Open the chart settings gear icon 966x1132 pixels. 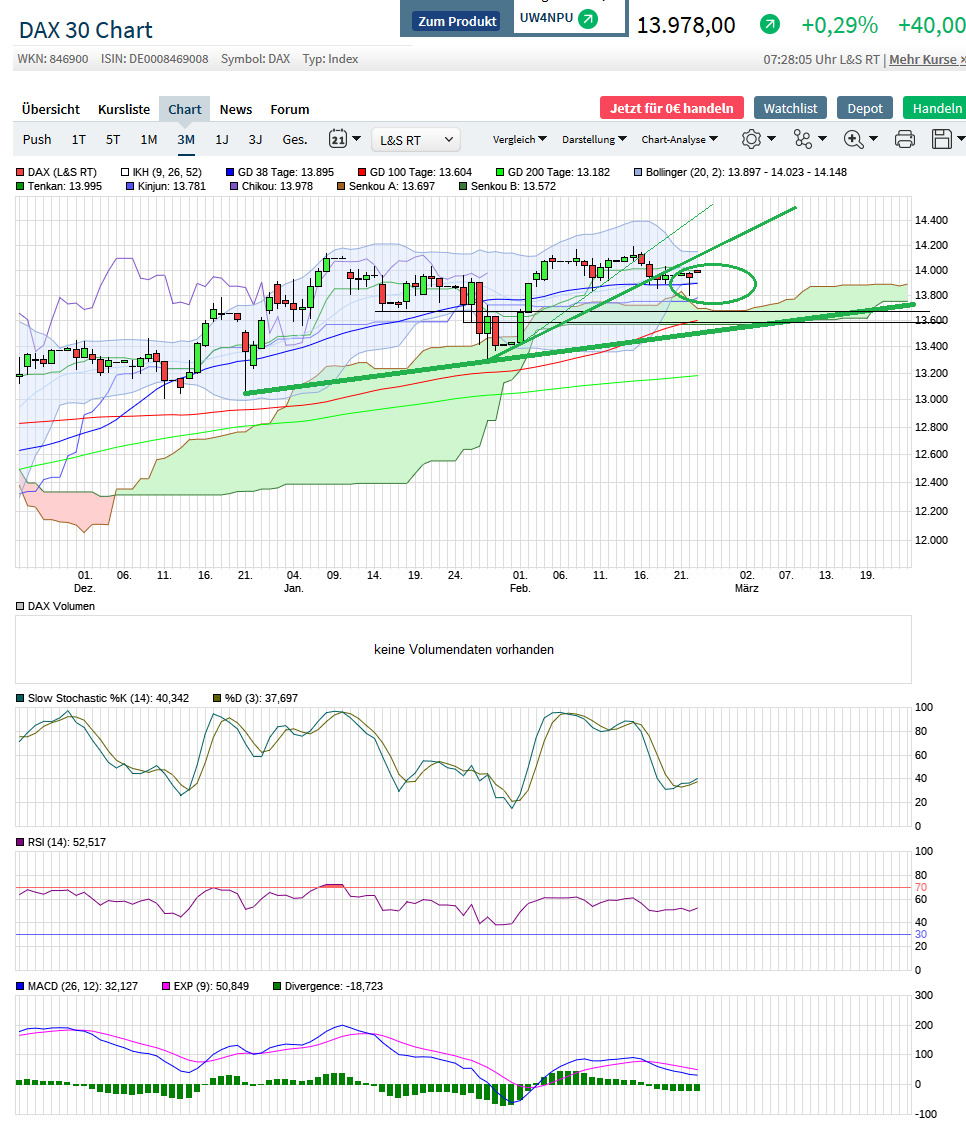point(752,139)
